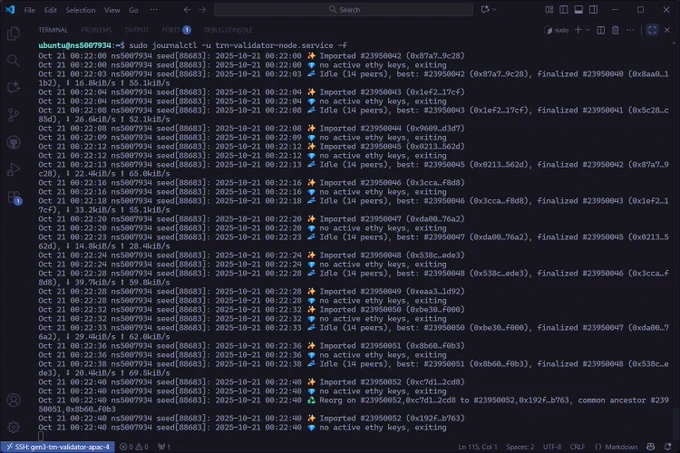Open Copilot status icon in status bar
The height and width of the screenshot is (453, 680).
651,447
